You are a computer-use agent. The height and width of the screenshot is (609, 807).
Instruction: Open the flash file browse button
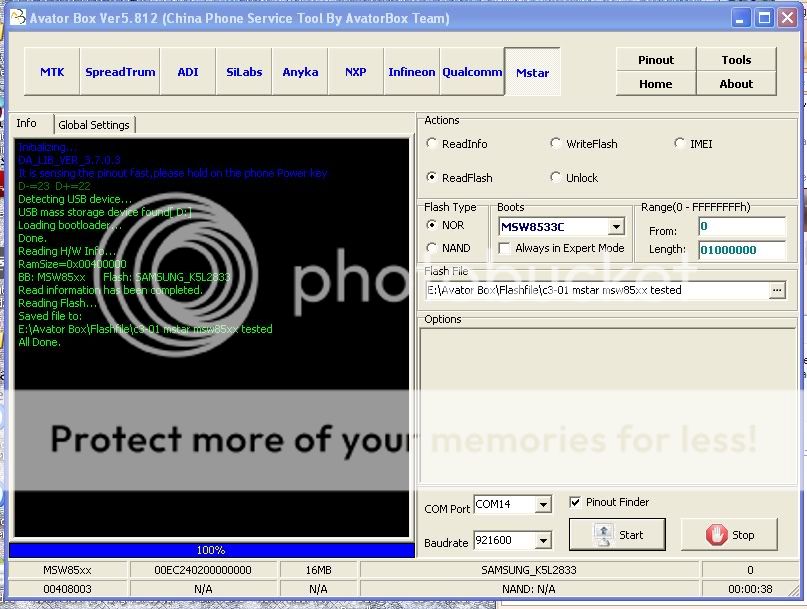pyautogui.click(x=777, y=290)
